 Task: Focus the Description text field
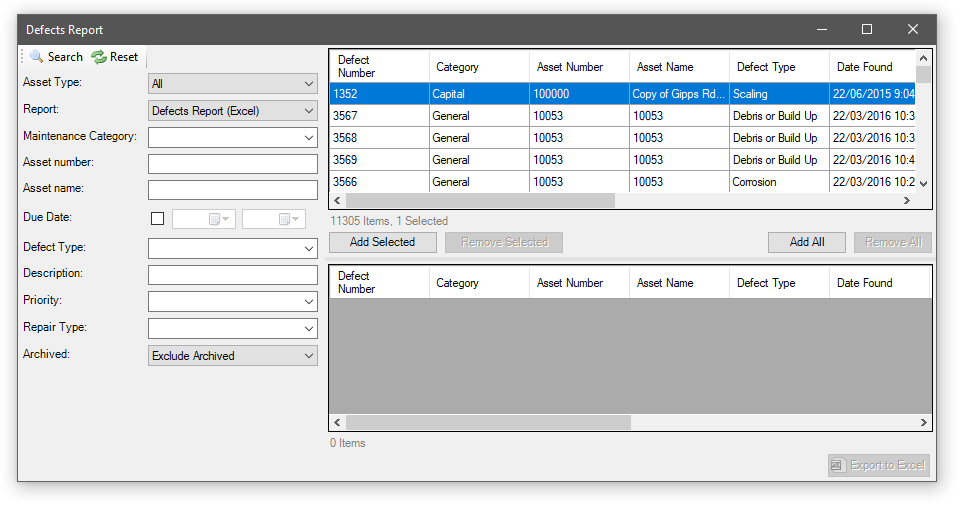[232, 275]
